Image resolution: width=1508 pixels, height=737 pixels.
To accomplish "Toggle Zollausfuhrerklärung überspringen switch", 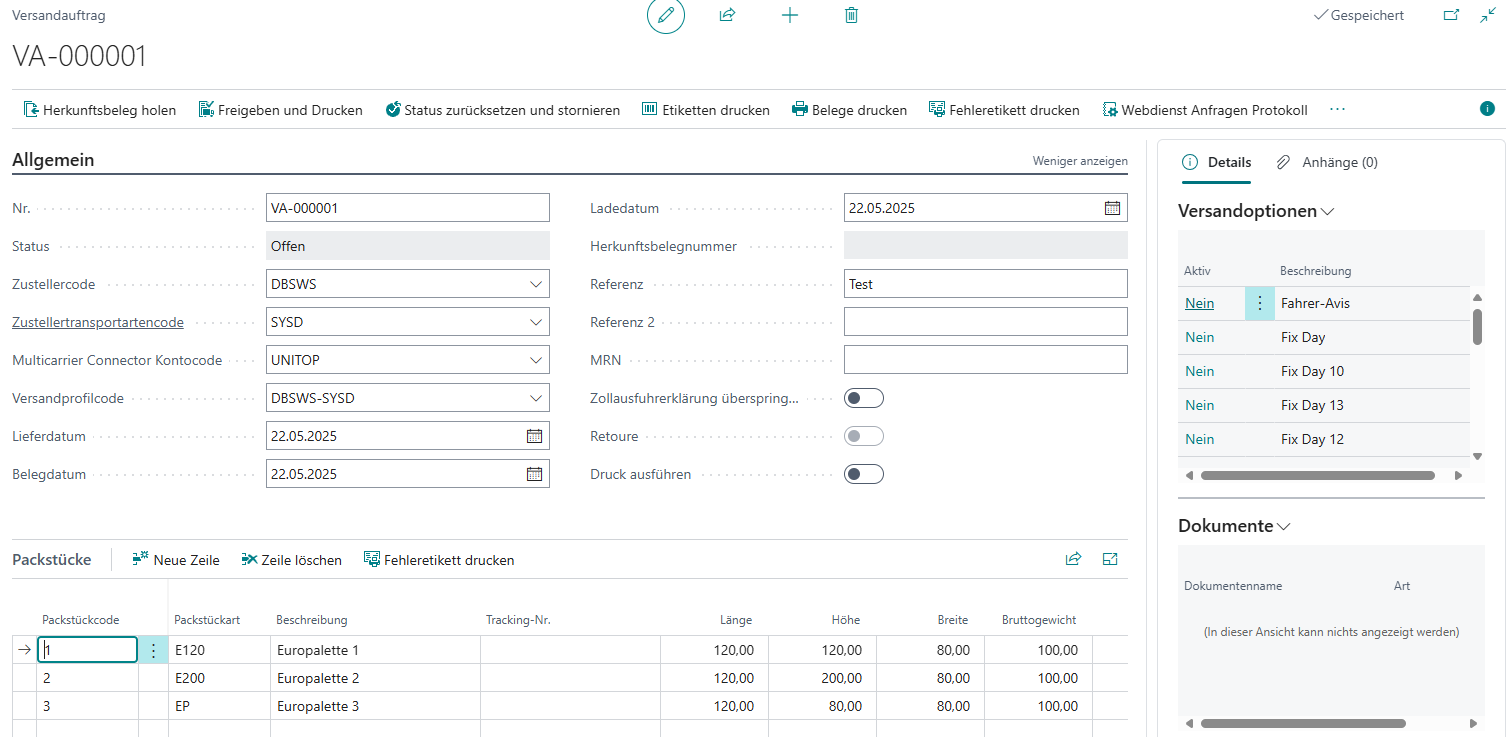I will [863, 398].
